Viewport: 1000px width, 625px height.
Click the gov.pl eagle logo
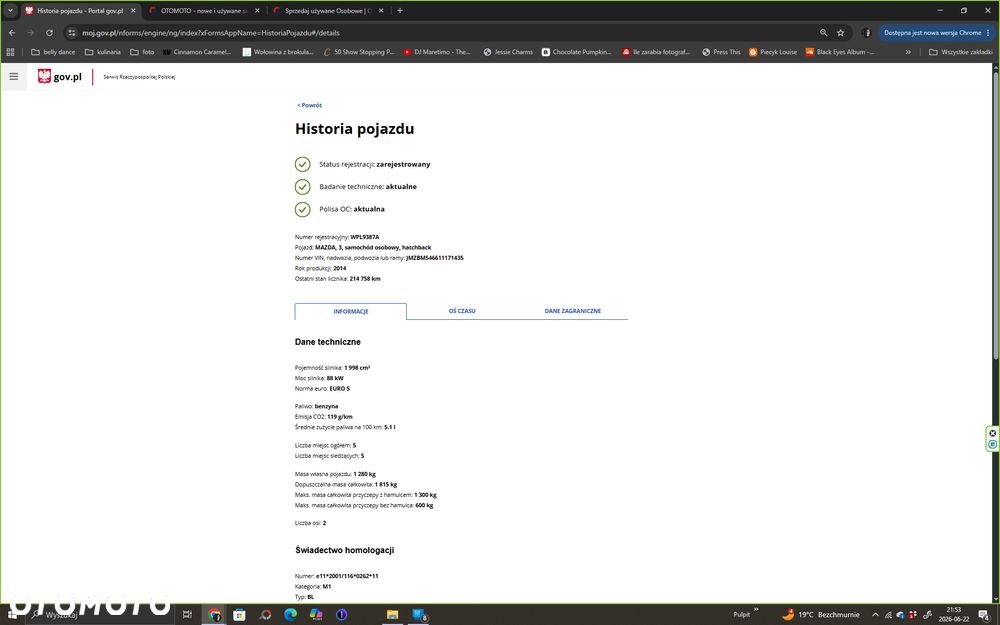point(44,77)
